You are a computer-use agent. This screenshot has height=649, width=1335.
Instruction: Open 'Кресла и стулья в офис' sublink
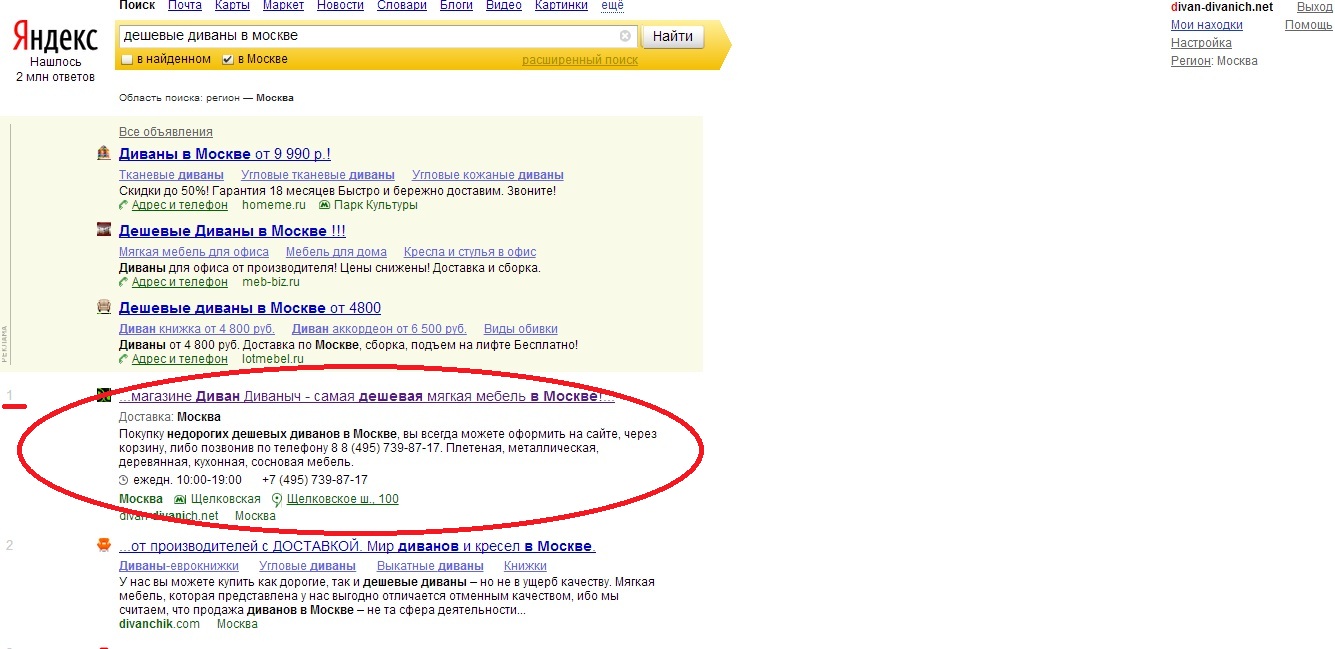(470, 252)
